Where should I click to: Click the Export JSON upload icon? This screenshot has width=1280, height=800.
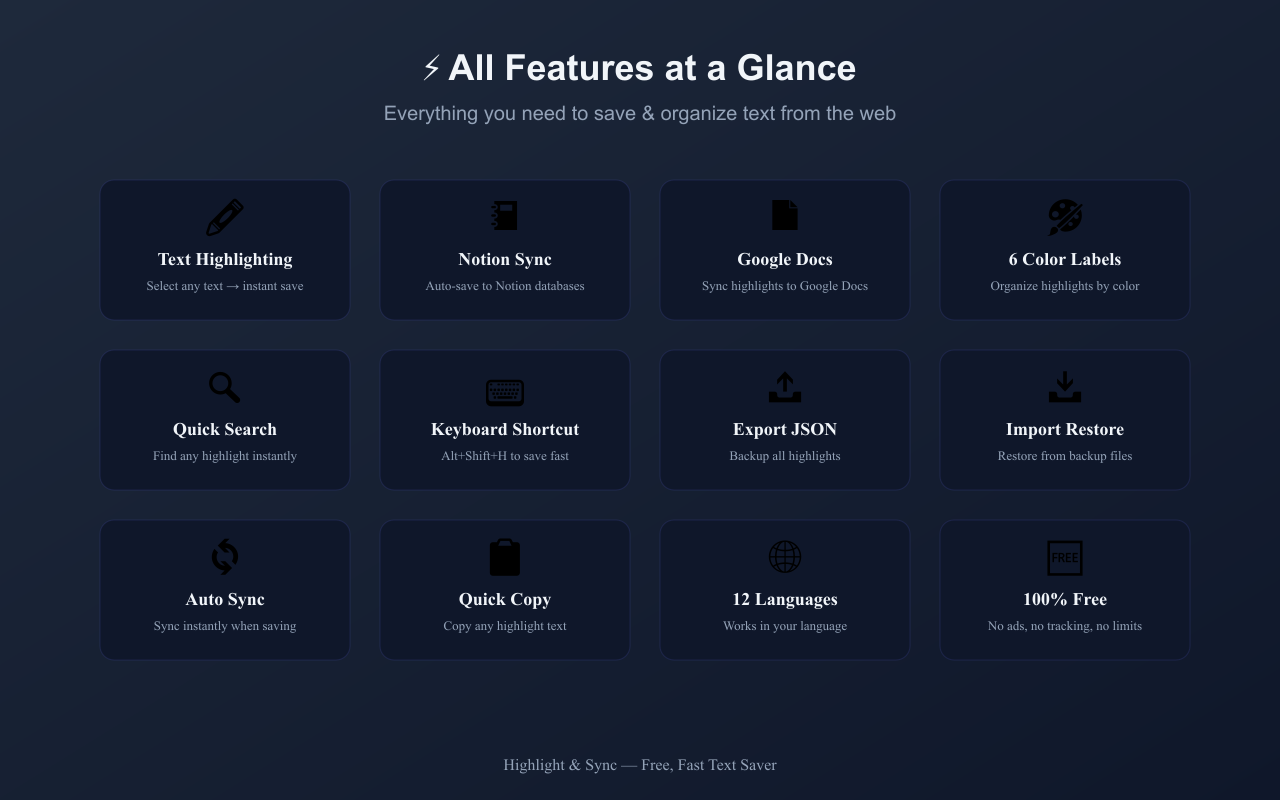pos(785,387)
